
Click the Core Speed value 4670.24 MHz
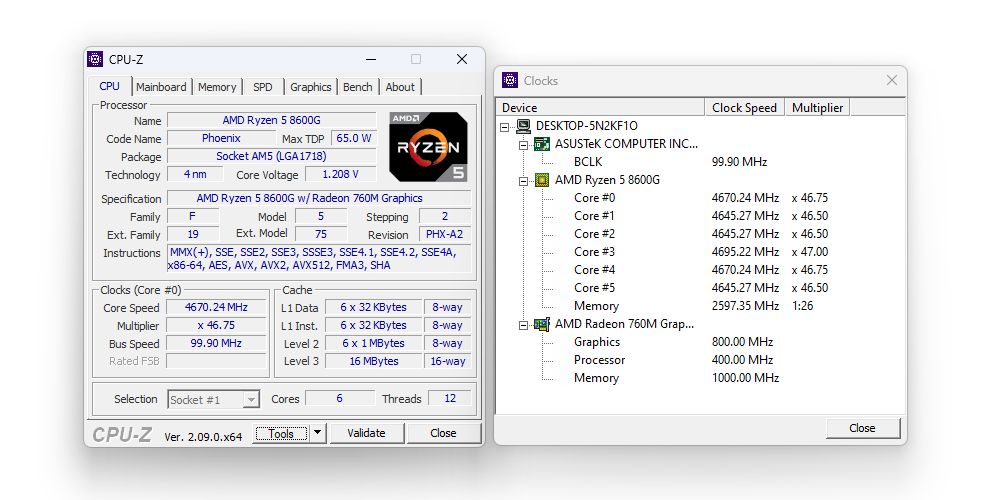[216, 307]
